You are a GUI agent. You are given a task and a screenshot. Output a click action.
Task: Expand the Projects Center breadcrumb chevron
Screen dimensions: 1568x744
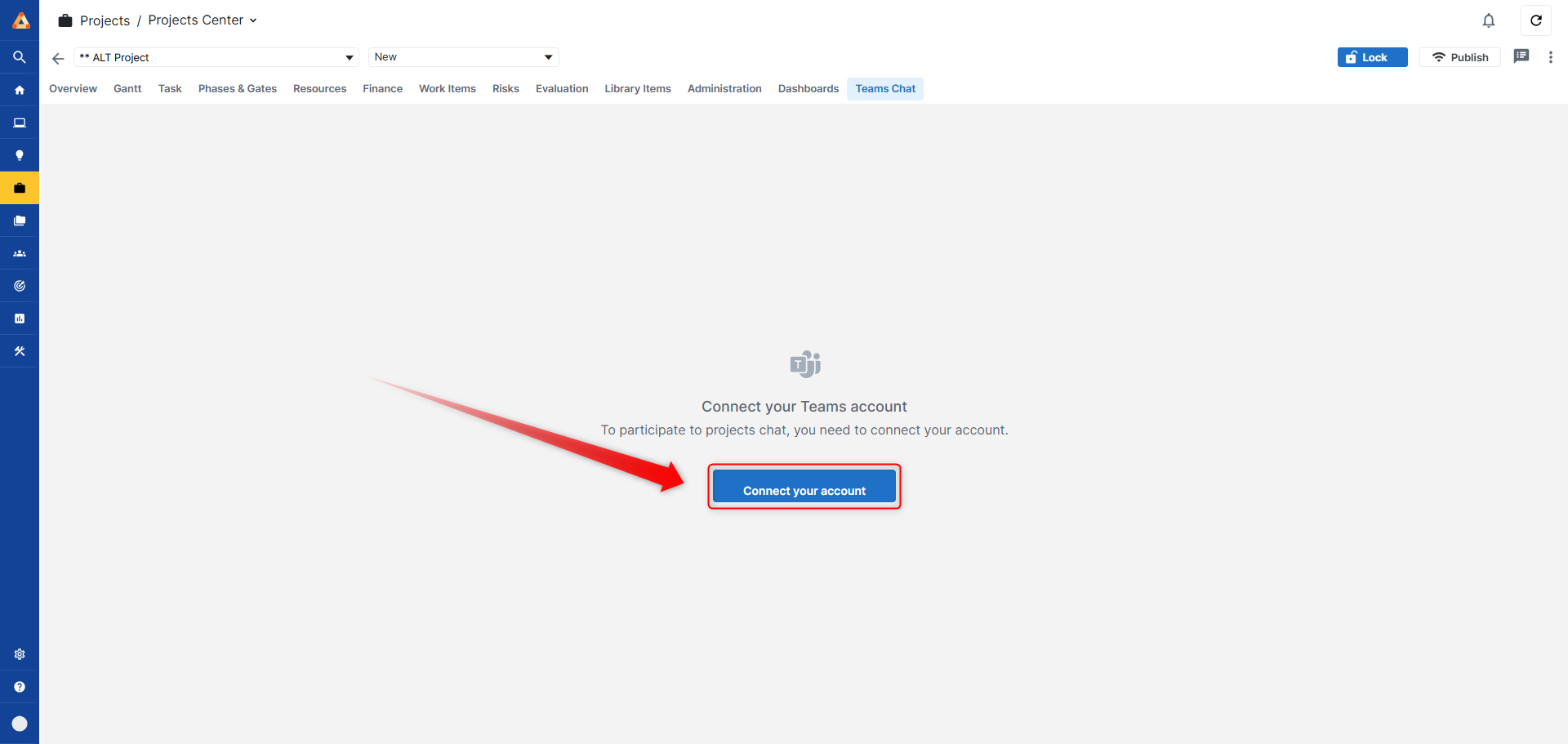[x=253, y=20]
